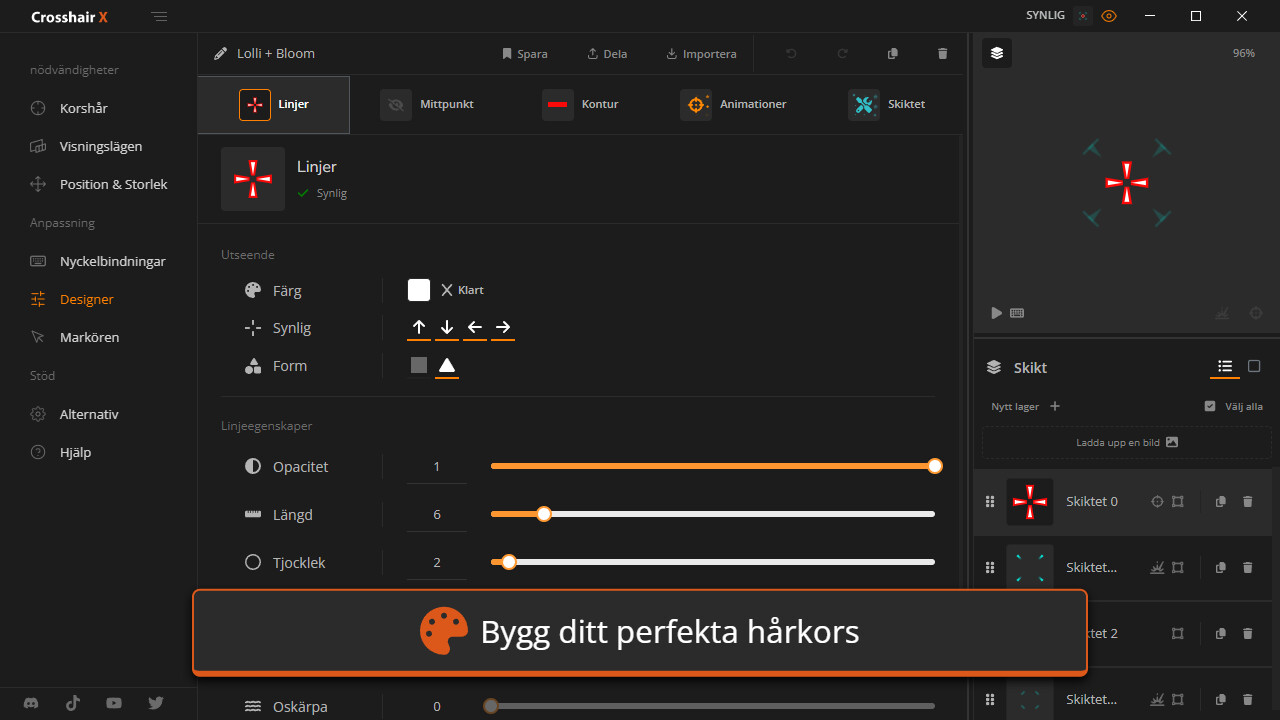Open Discord link in bottom-left corner

31,703
